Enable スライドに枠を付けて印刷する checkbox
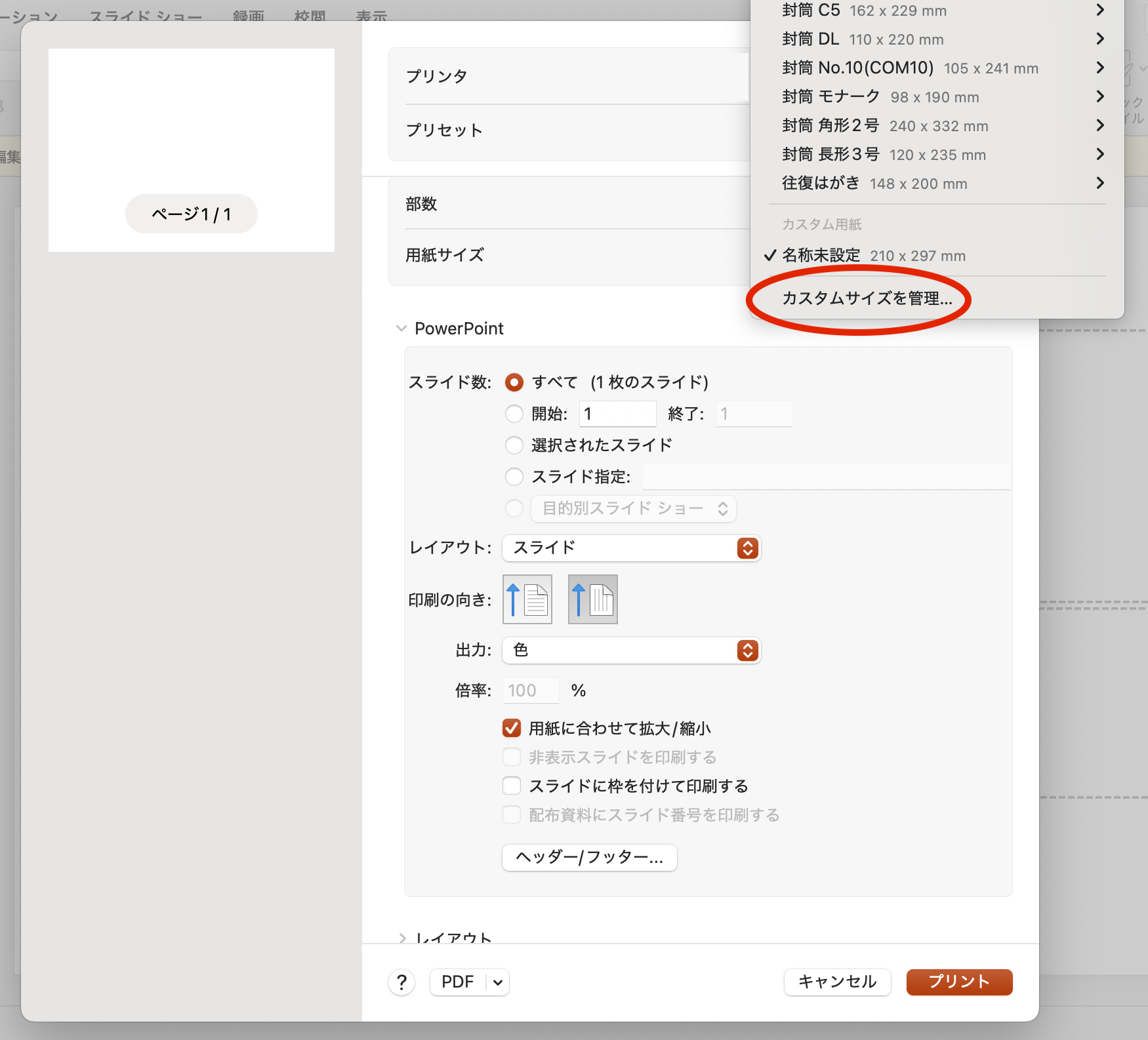This screenshot has width=1148, height=1040. pos(512,786)
